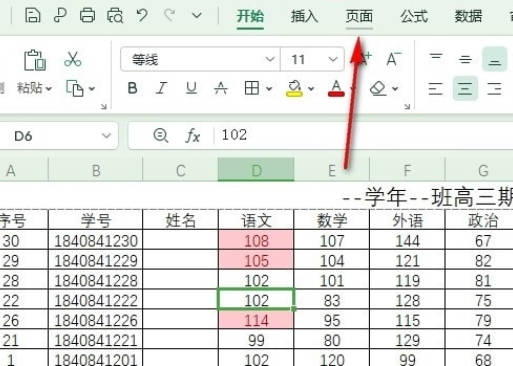Viewport: 513px width, 366px height.
Task: Toggle Bold formatting
Action: [x=132, y=89]
